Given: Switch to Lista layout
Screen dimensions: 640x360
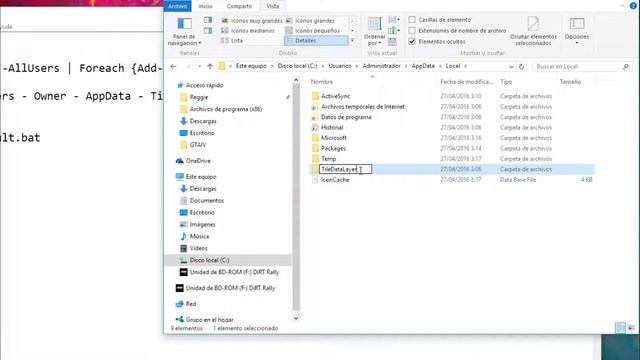Looking at the screenshot, I should 232,40.
